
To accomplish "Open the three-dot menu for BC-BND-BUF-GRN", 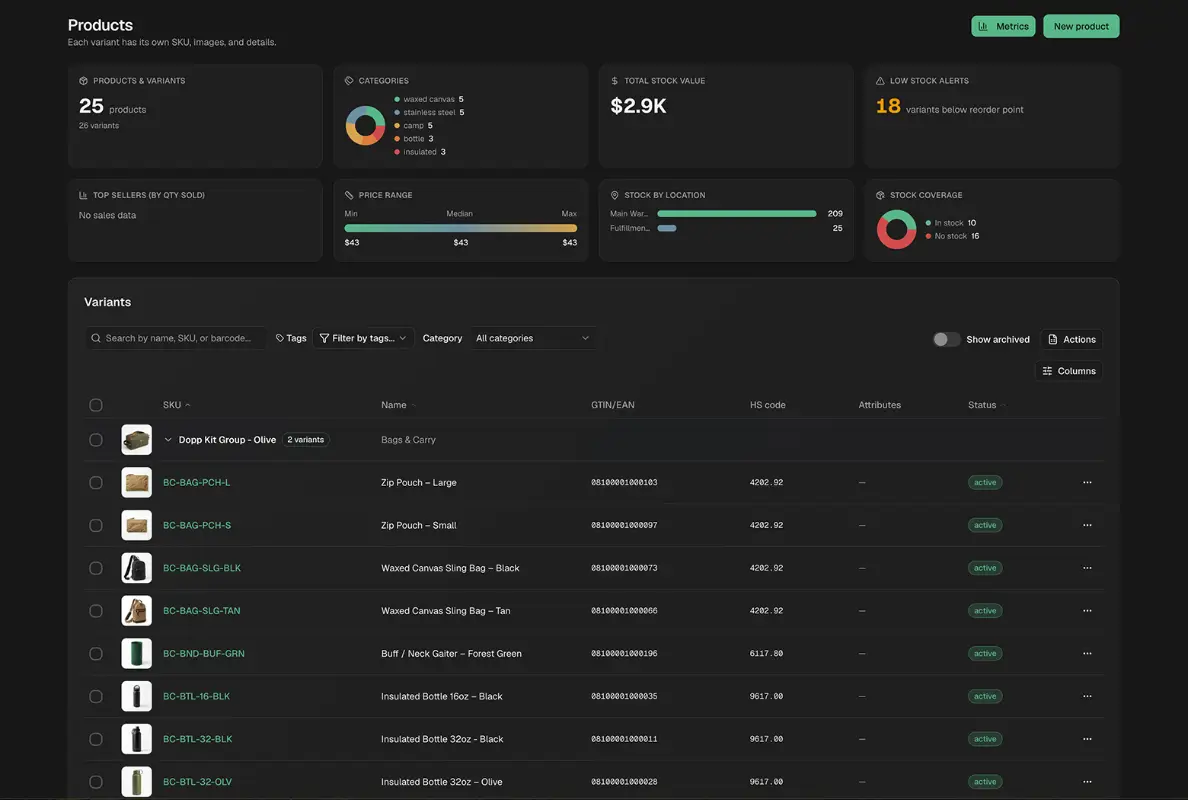I will click(1087, 653).
